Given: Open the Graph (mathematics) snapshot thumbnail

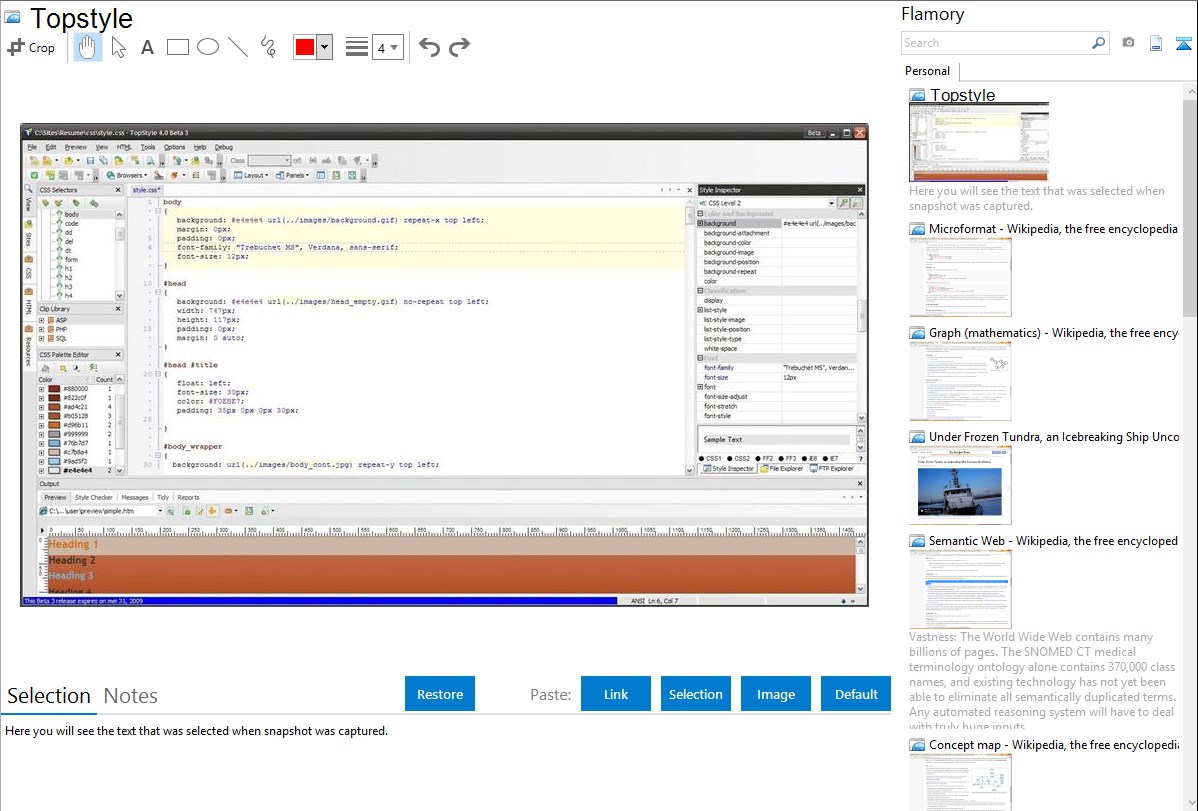Looking at the screenshot, I should click(x=960, y=381).
